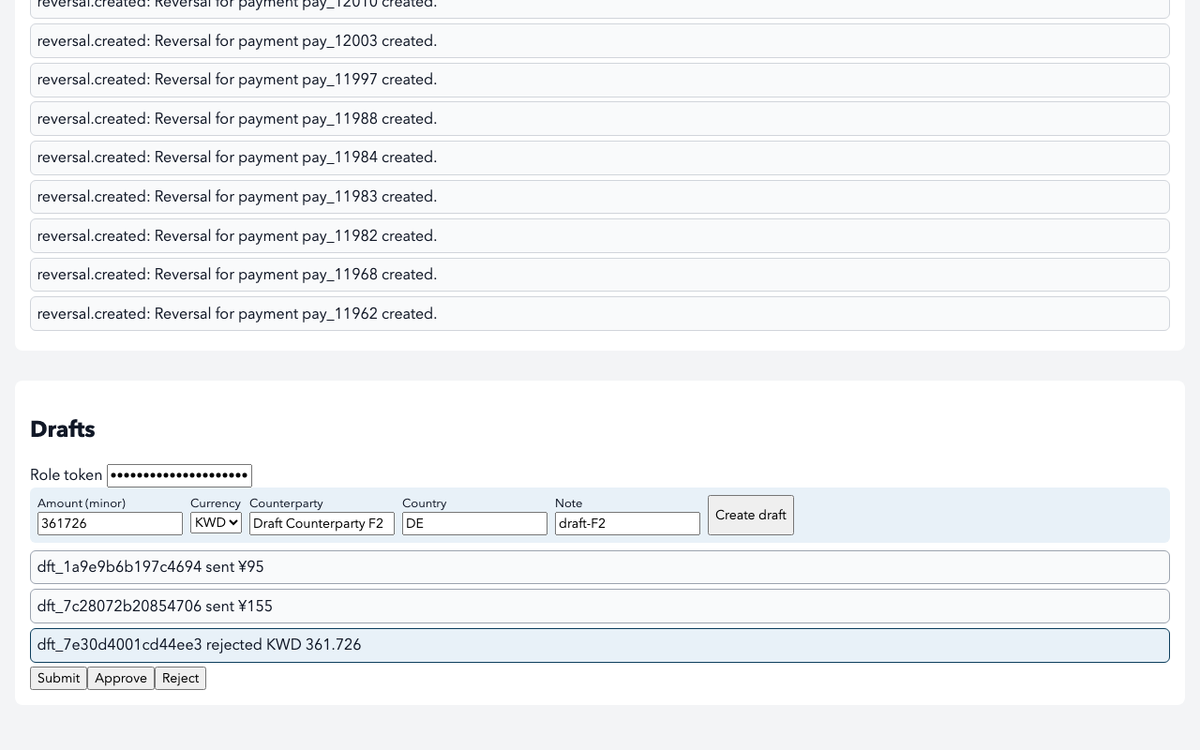Screen dimensions: 1200x750
Task: Select the reversal event for pay_11982
Action: pyautogui.click(x=600, y=236)
